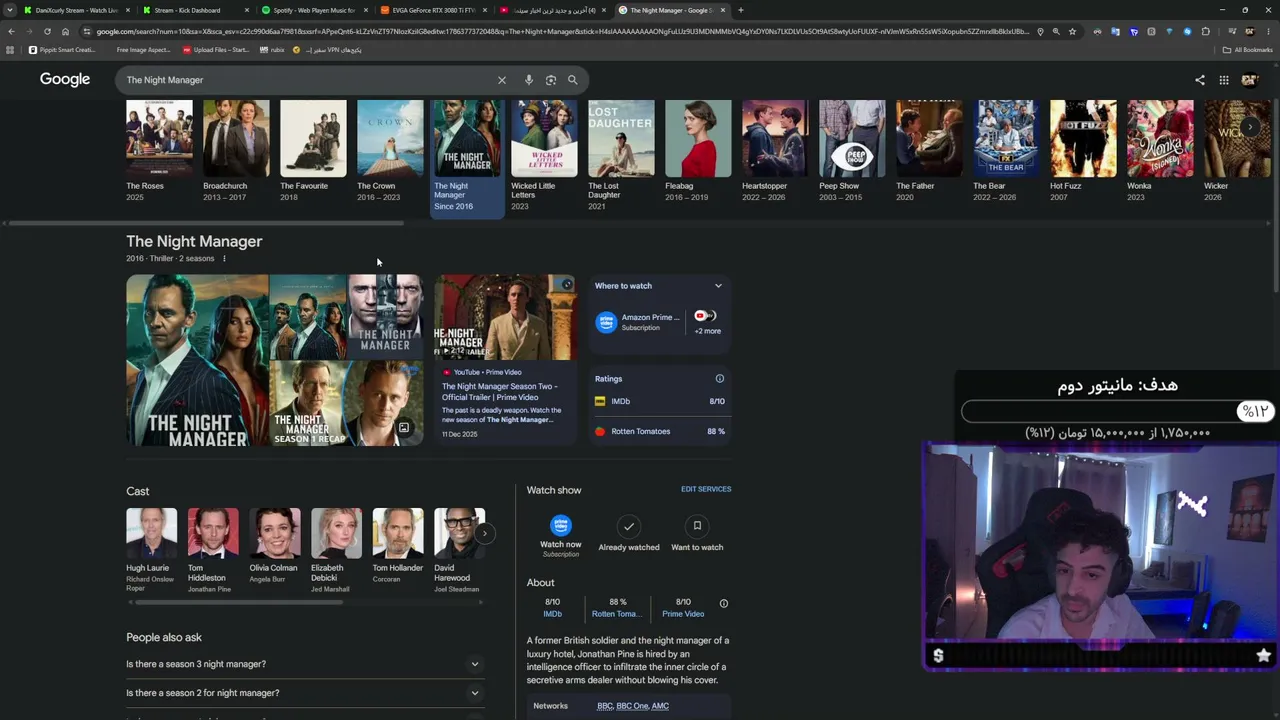
Task: Open the Chrome apps shortcut in bookmarks bar
Action: [10, 50]
